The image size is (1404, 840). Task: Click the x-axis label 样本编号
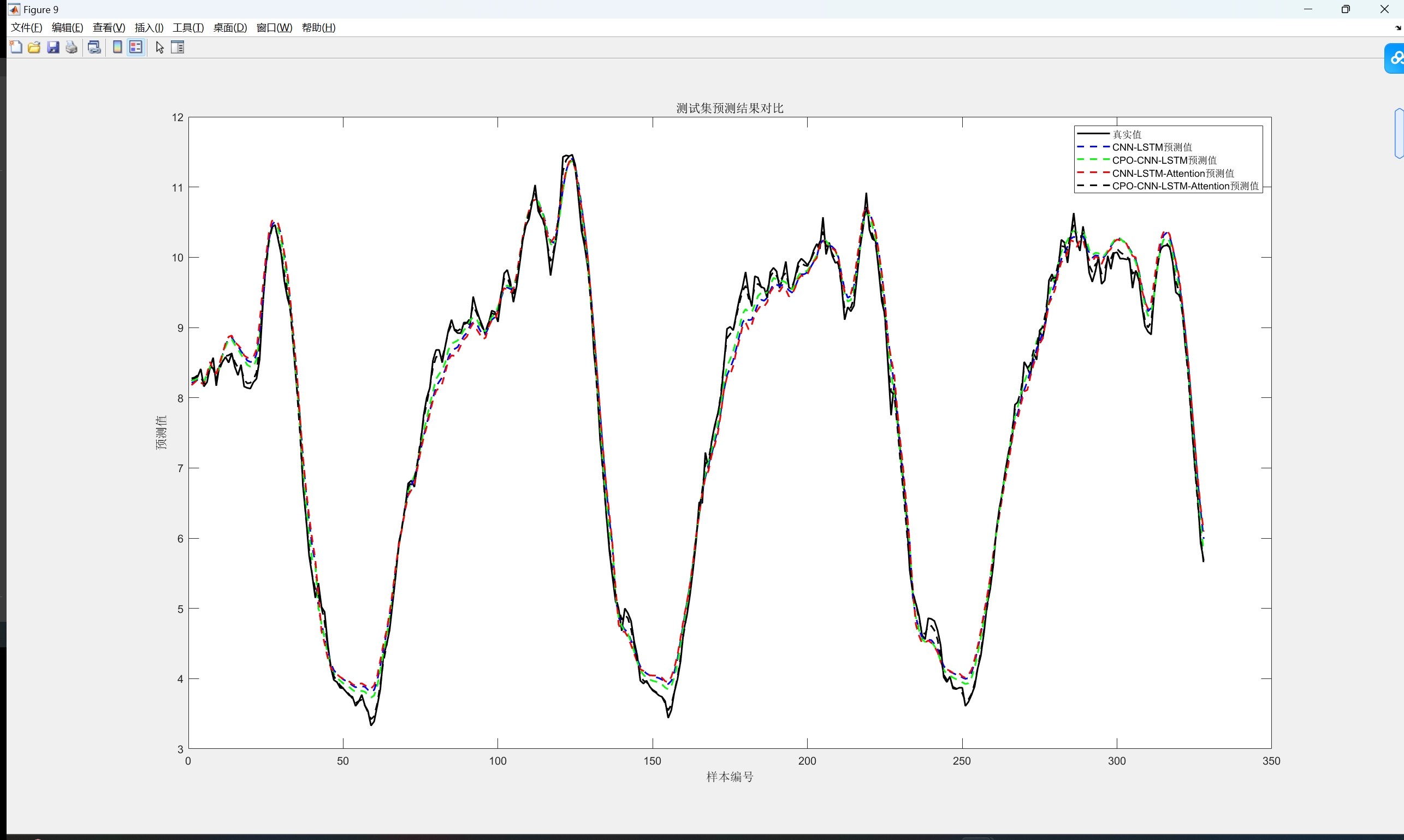pyautogui.click(x=730, y=777)
